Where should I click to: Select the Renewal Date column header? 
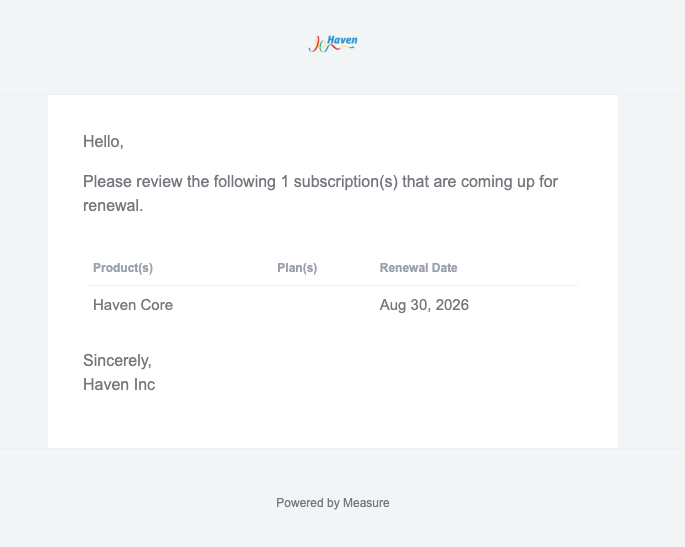(x=418, y=268)
